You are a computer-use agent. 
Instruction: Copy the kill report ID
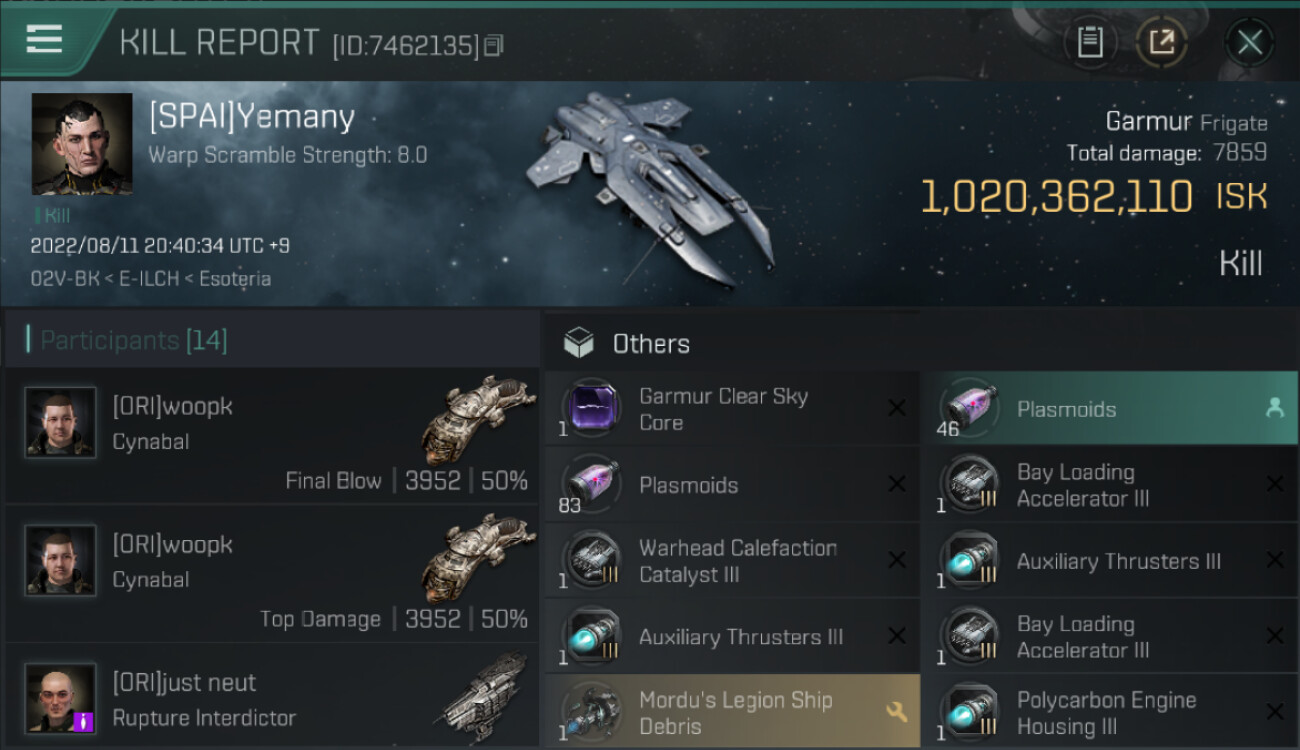coord(494,46)
